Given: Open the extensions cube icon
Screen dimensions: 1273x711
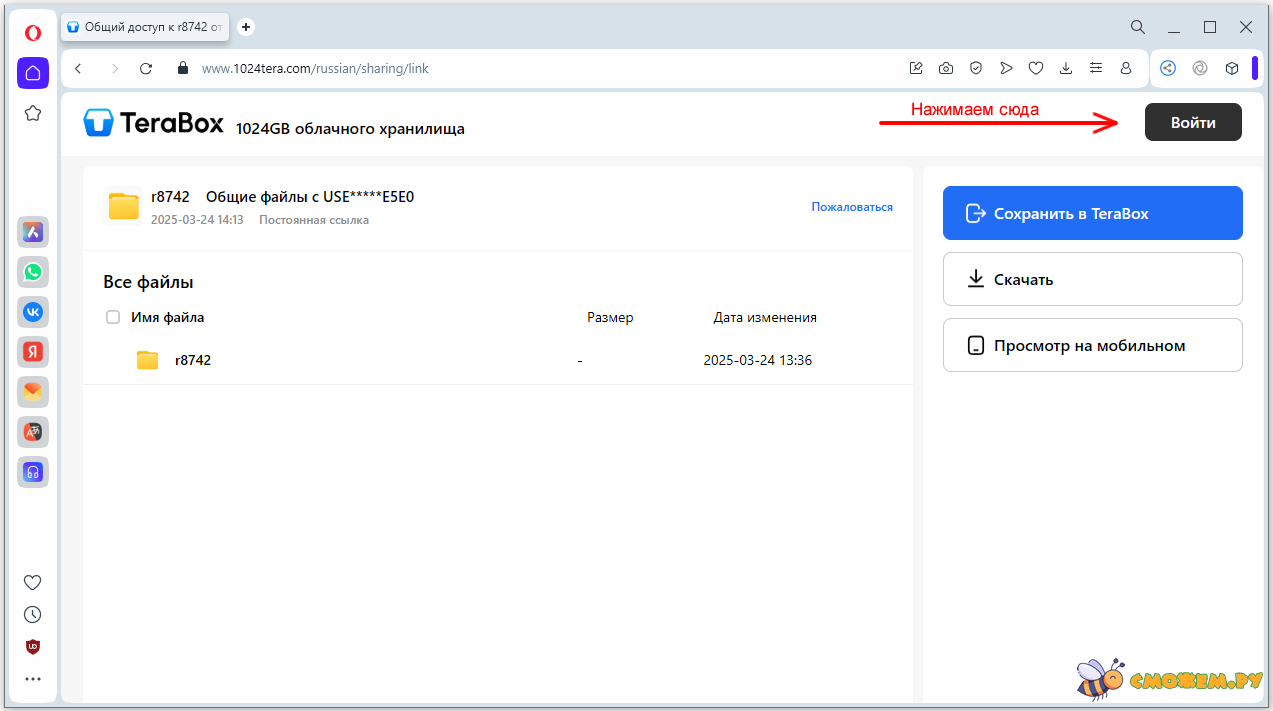Looking at the screenshot, I should 1232,69.
